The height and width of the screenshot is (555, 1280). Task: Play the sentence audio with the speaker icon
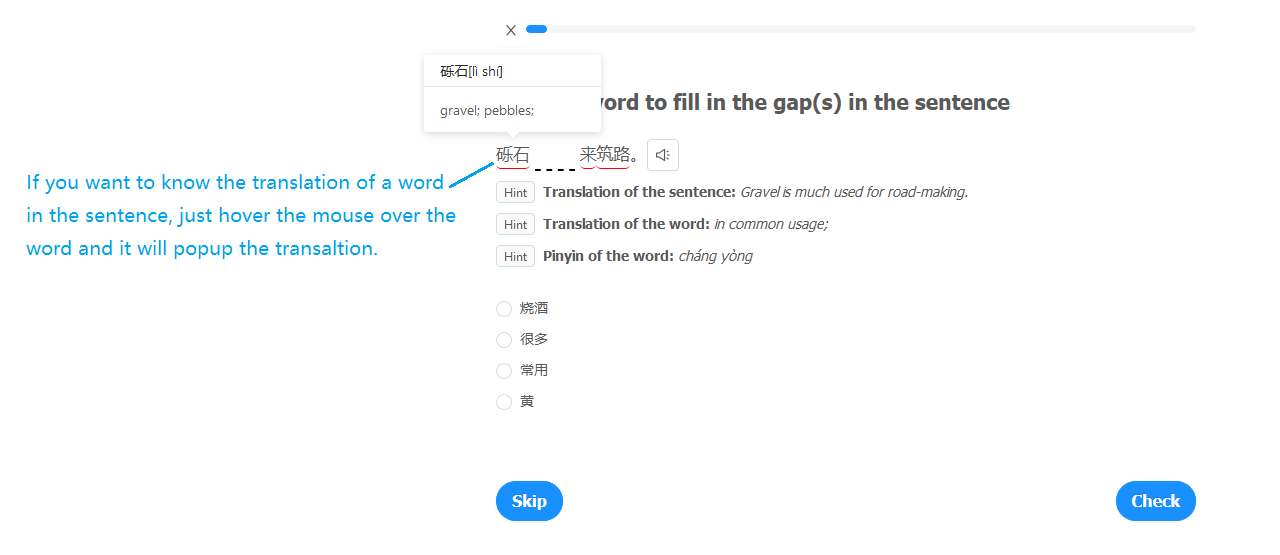662,155
